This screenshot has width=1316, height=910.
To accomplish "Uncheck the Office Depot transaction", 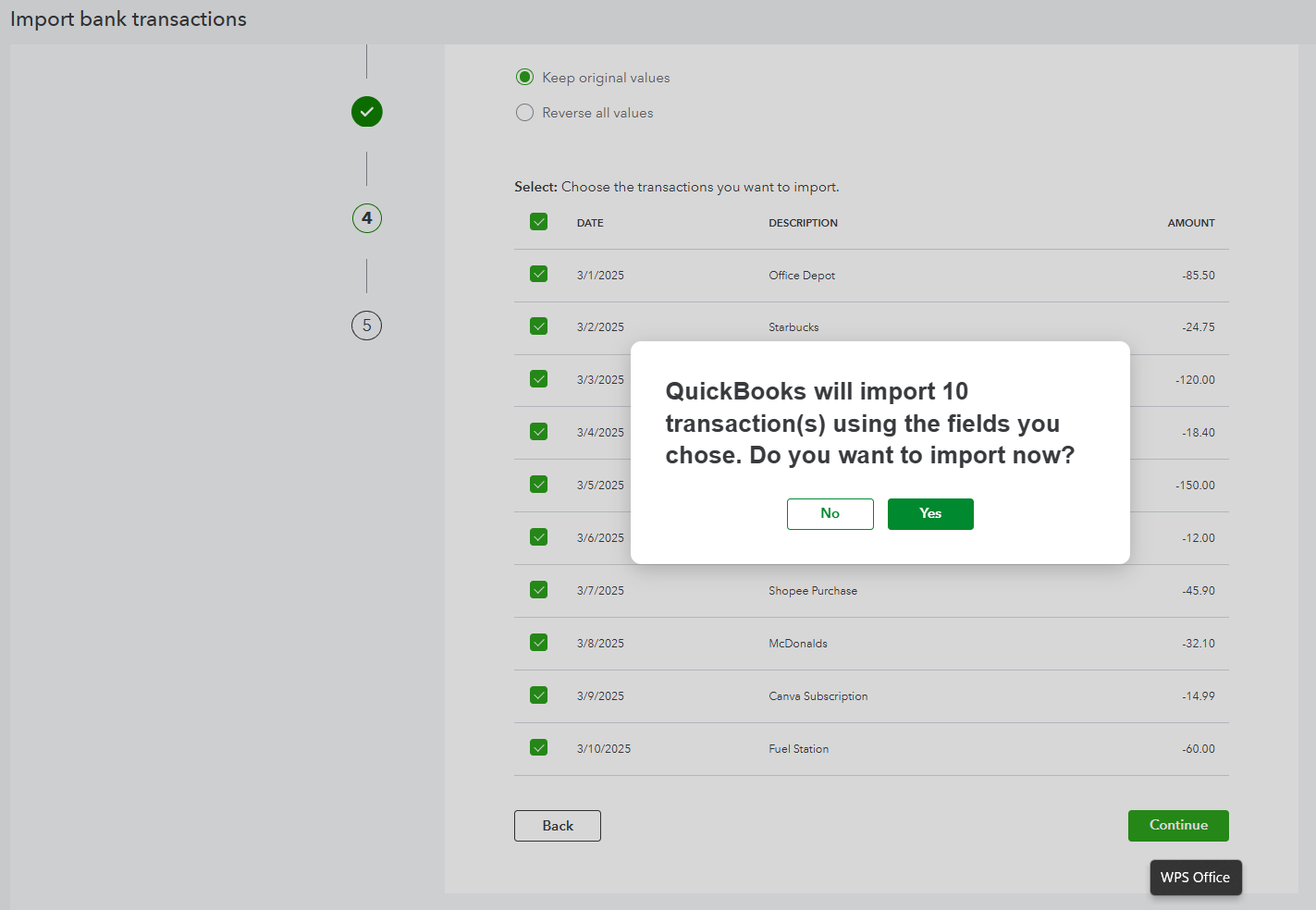I will click(x=539, y=275).
